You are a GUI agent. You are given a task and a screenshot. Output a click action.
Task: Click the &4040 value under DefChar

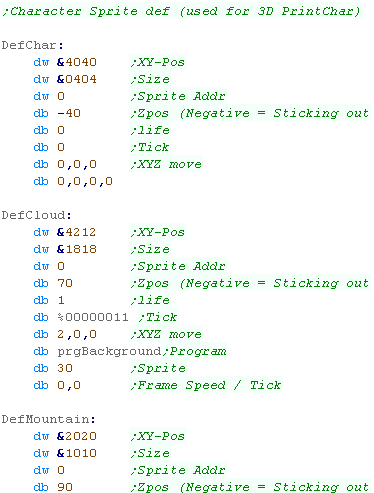point(77,62)
